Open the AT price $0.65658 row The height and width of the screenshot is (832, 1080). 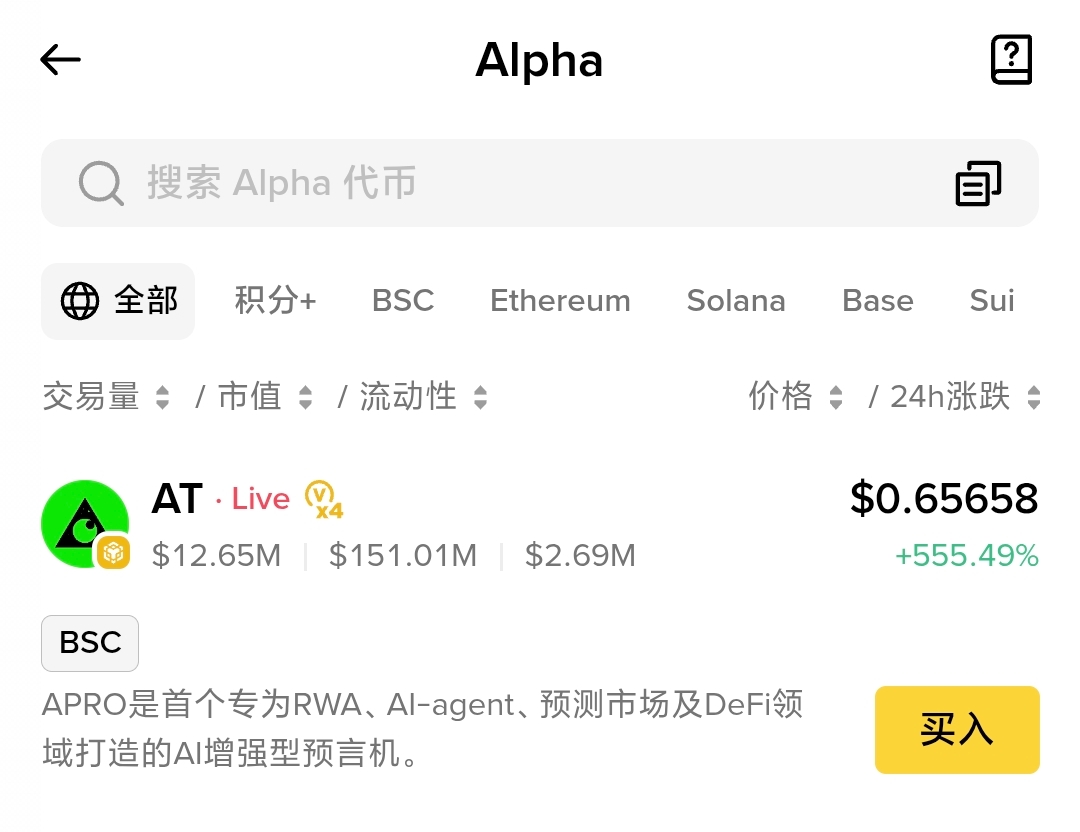pyautogui.click(x=943, y=499)
